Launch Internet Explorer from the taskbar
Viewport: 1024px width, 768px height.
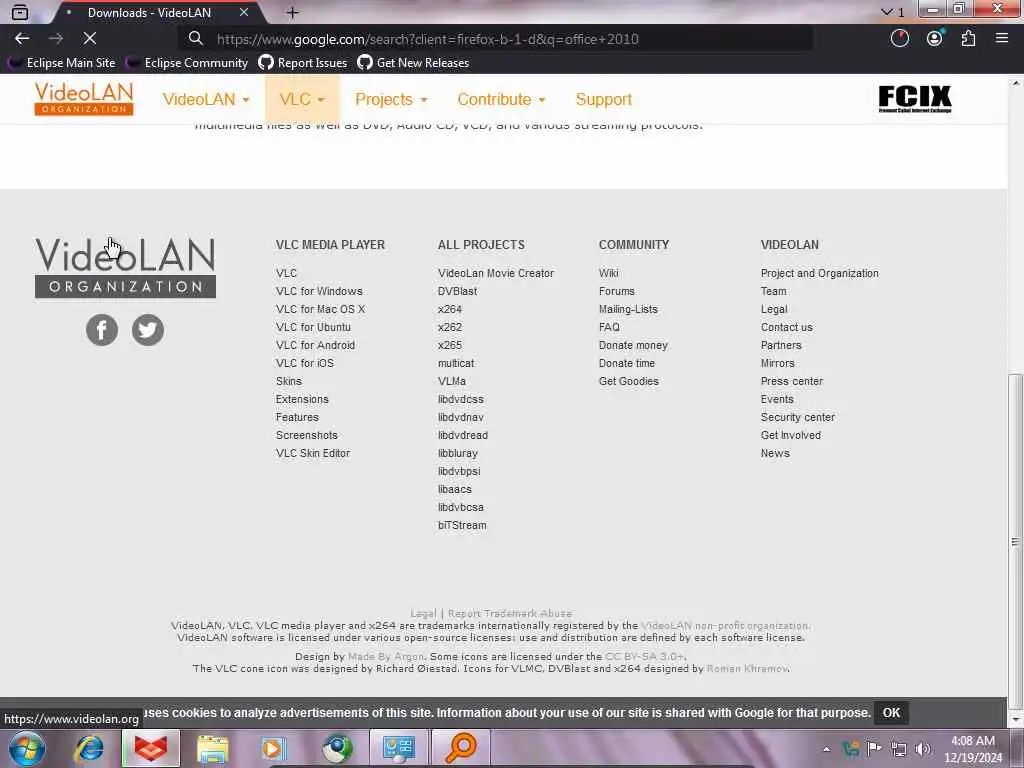click(x=89, y=748)
